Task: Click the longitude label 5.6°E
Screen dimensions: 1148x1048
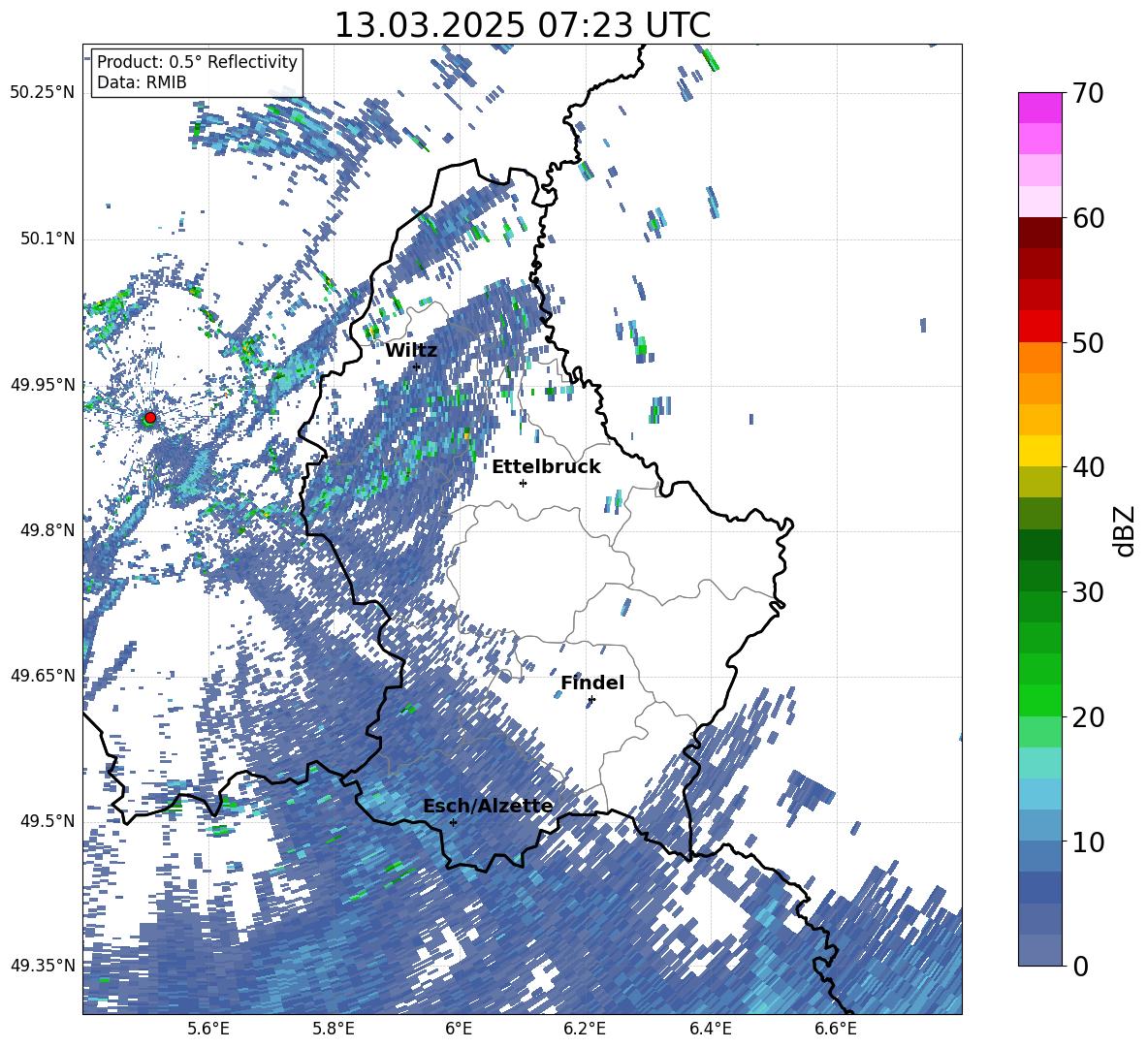Action: [x=208, y=1029]
